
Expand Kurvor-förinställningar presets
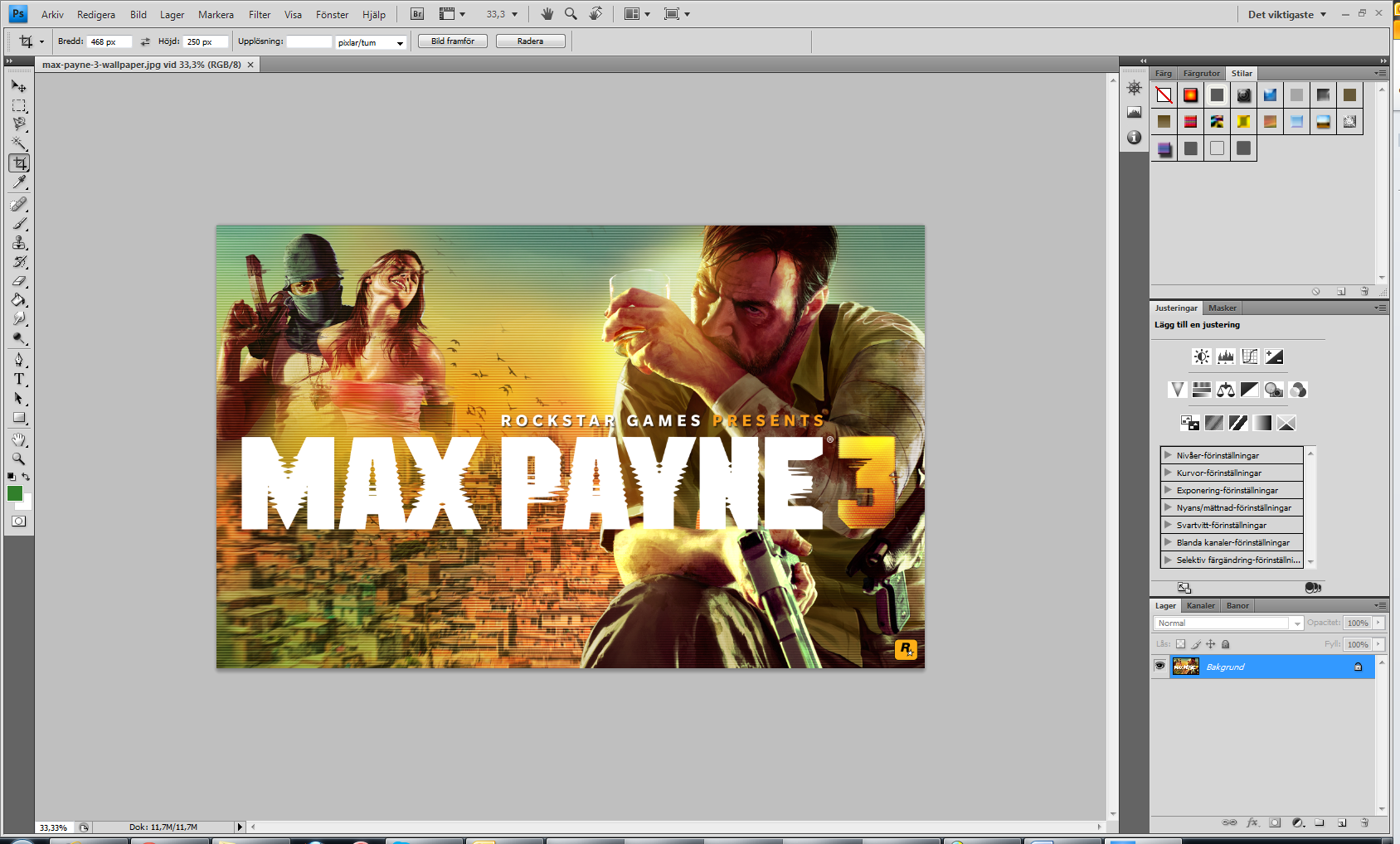click(x=1168, y=473)
